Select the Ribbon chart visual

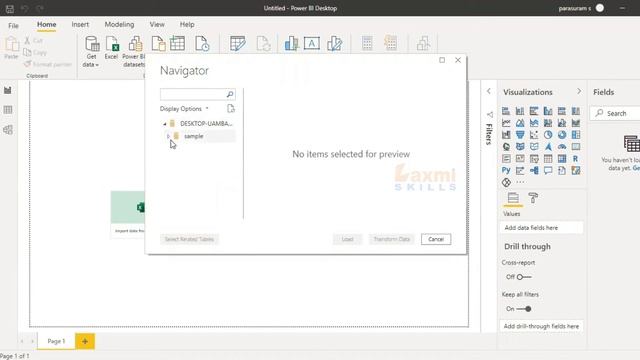pyautogui.click(x=576, y=123)
